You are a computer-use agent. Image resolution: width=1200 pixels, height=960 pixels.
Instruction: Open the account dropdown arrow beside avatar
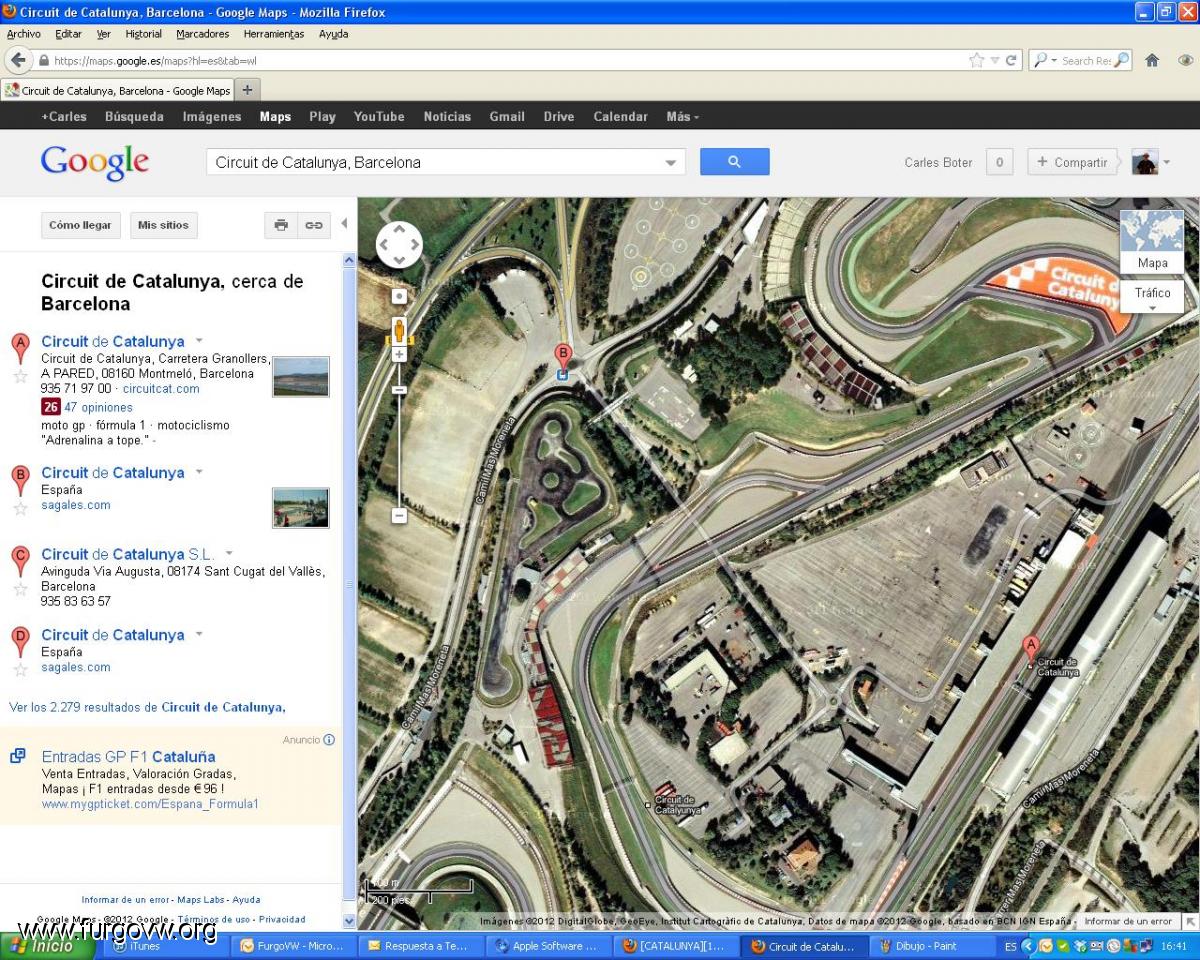click(1166, 163)
